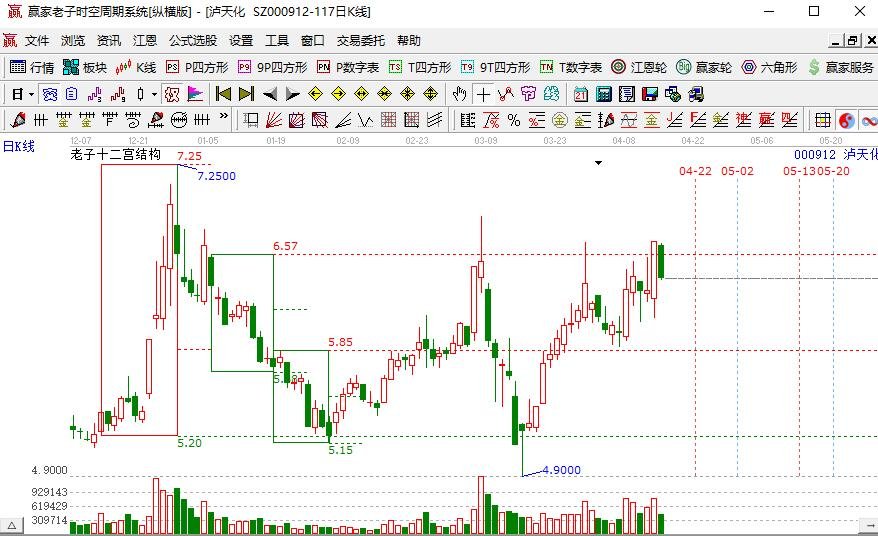Open the 文件 menu

tap(36, 41)
